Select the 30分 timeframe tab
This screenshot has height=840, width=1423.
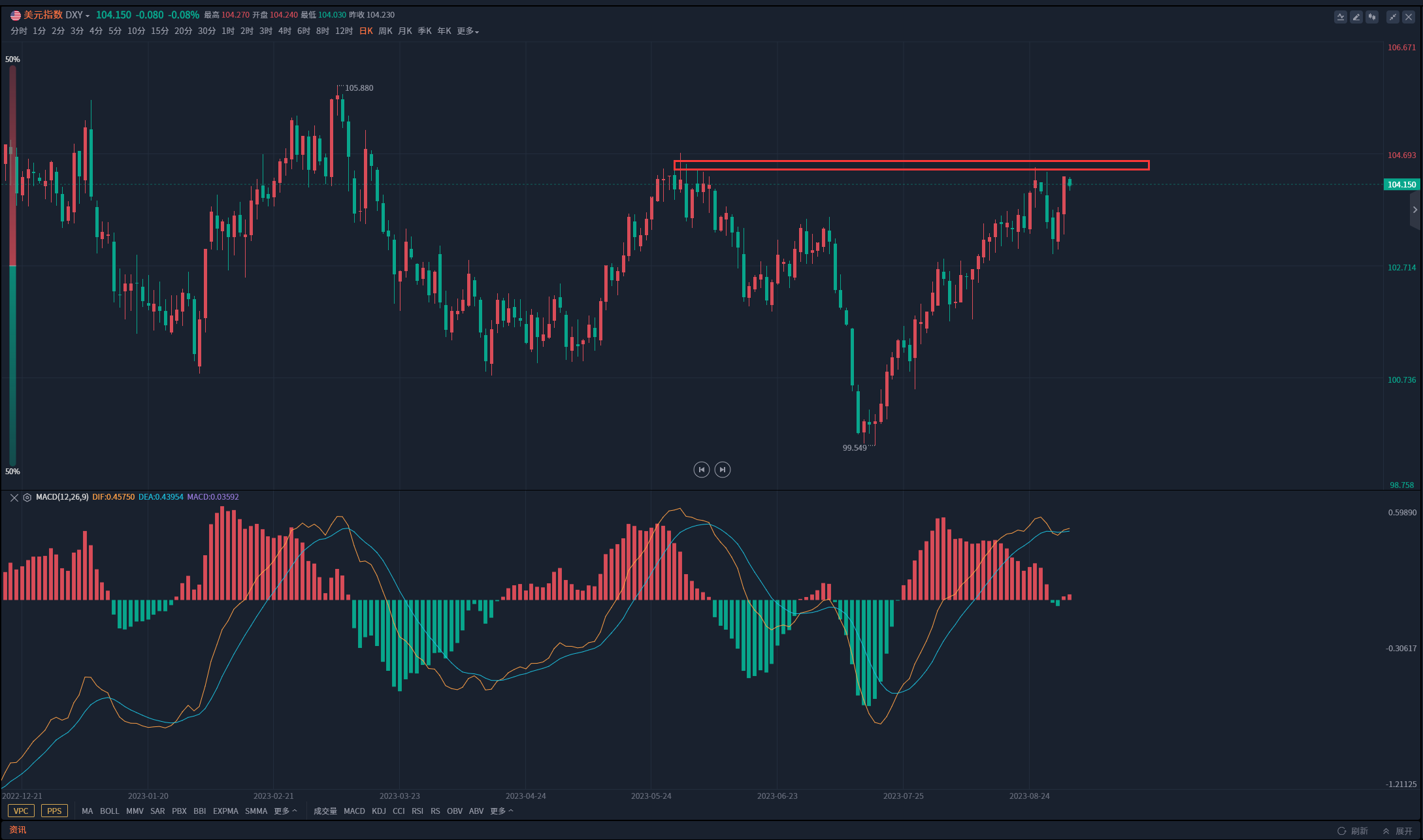click(206, 31)
